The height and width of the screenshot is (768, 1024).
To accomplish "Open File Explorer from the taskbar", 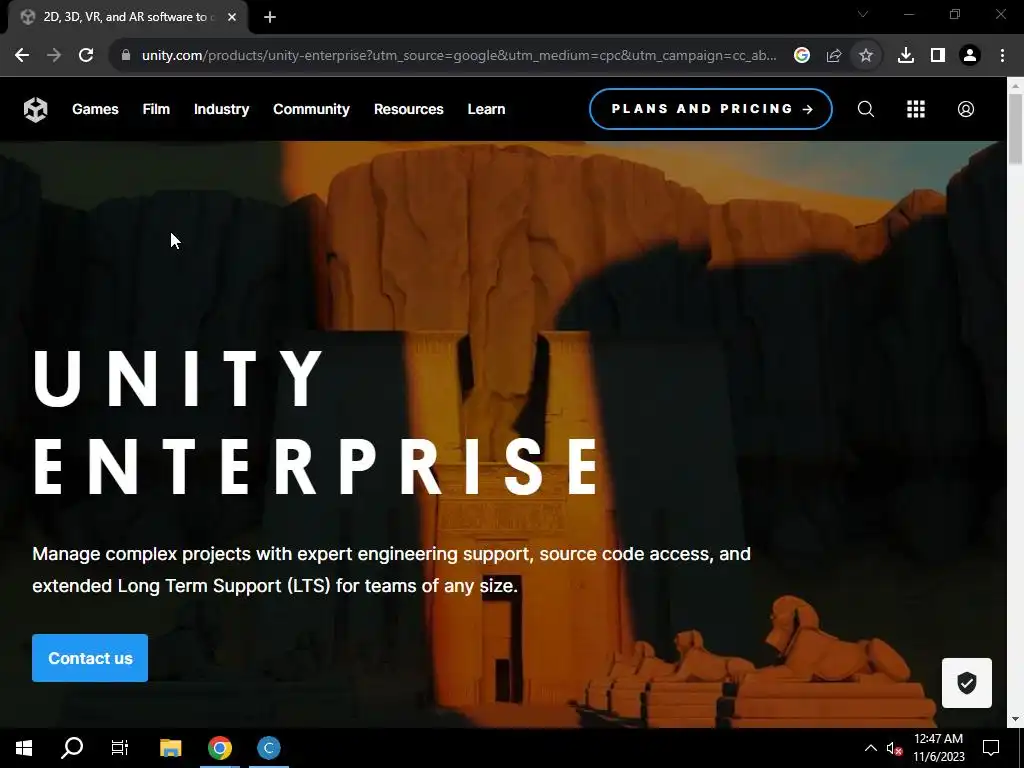I will click(170, 748).
